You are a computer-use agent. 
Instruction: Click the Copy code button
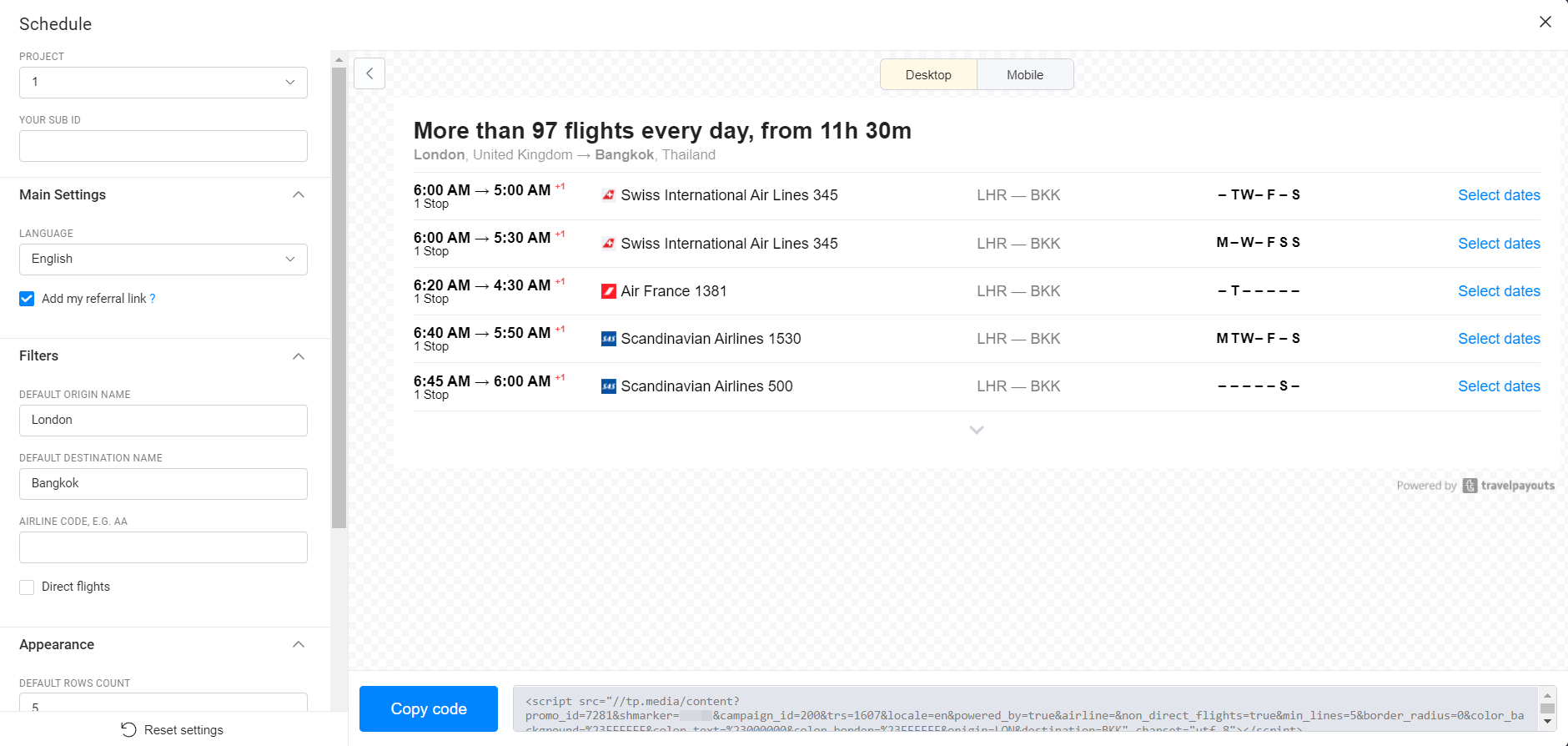(429, 708)
